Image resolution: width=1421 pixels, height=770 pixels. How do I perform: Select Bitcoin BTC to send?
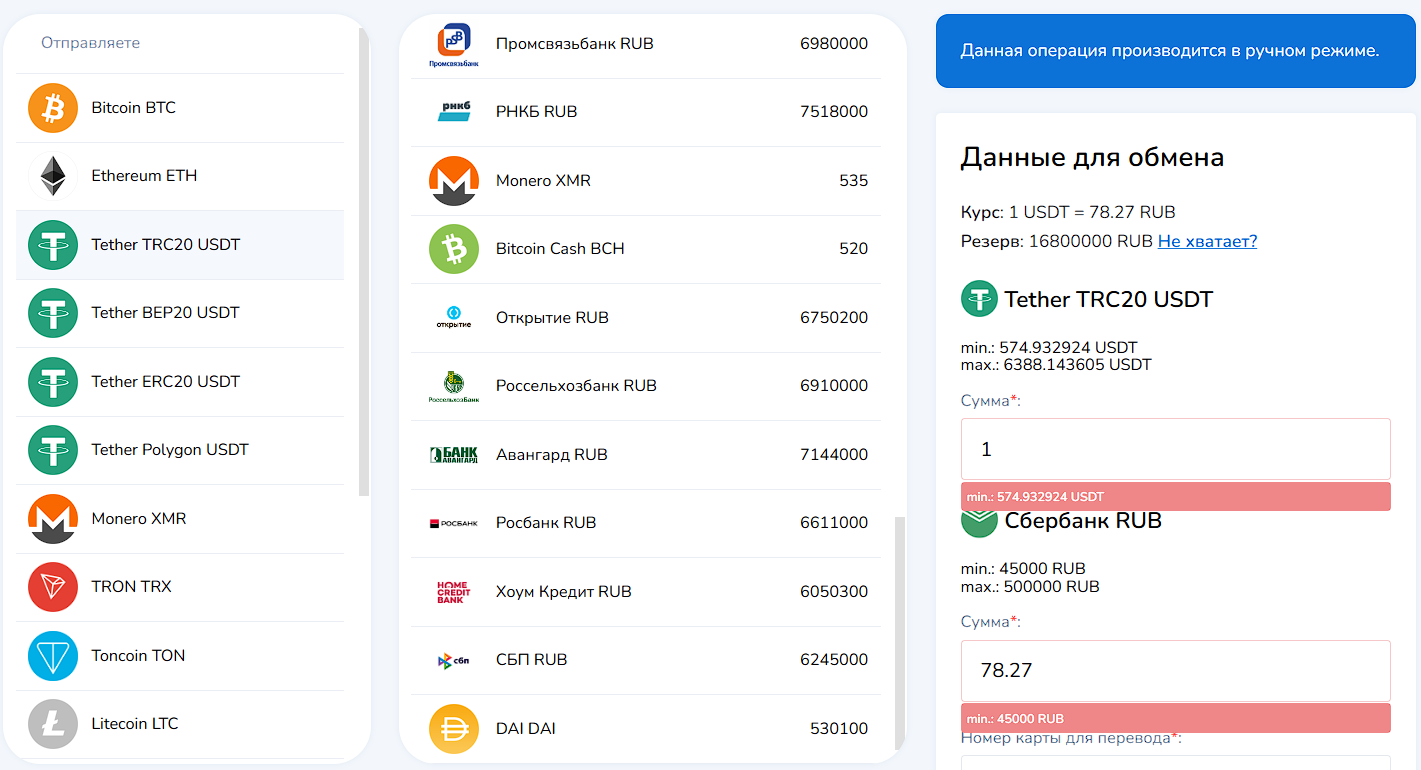[x=180, y=108]
